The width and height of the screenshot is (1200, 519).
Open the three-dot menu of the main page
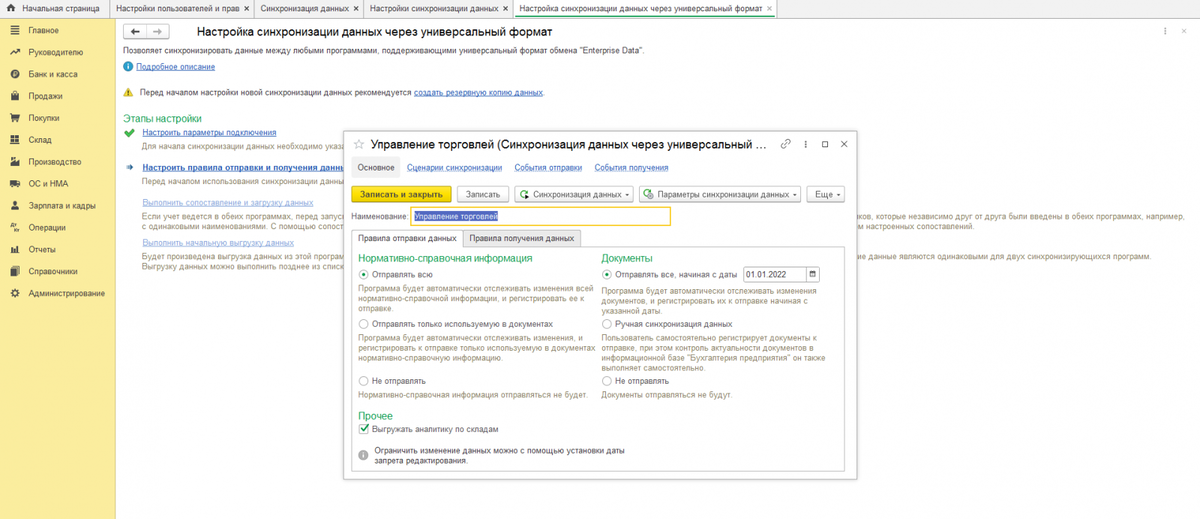tap(1167, 32)
